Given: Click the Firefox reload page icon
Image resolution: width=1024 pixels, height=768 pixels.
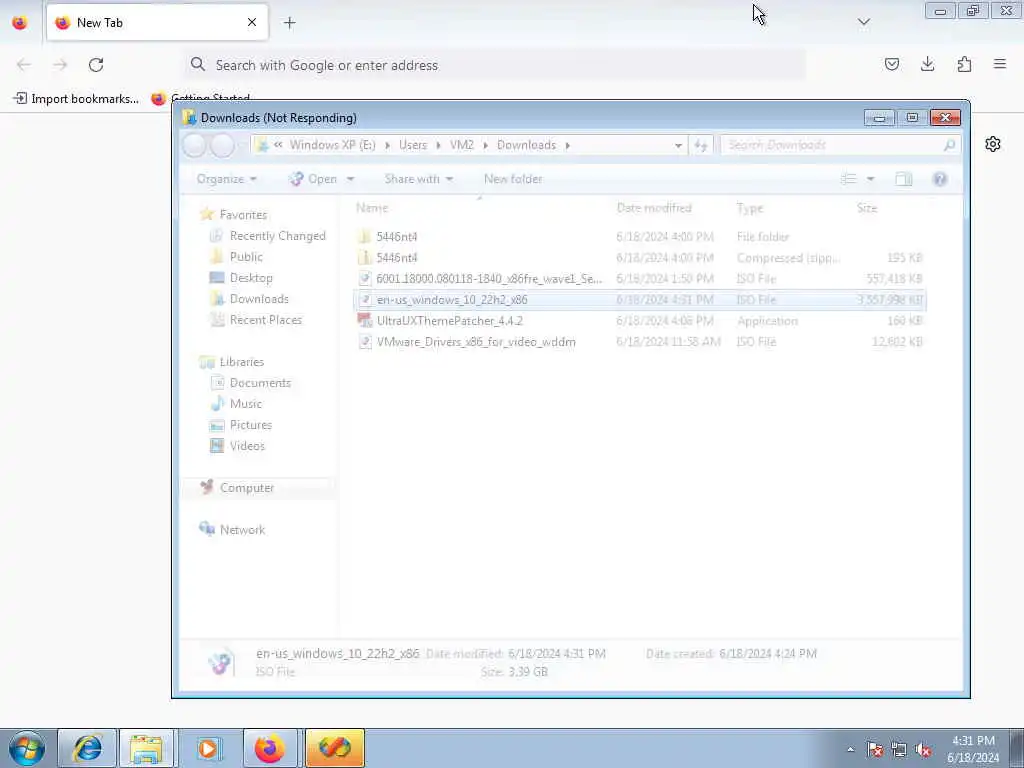Looking at the screenshot, I should pos(96,65).
